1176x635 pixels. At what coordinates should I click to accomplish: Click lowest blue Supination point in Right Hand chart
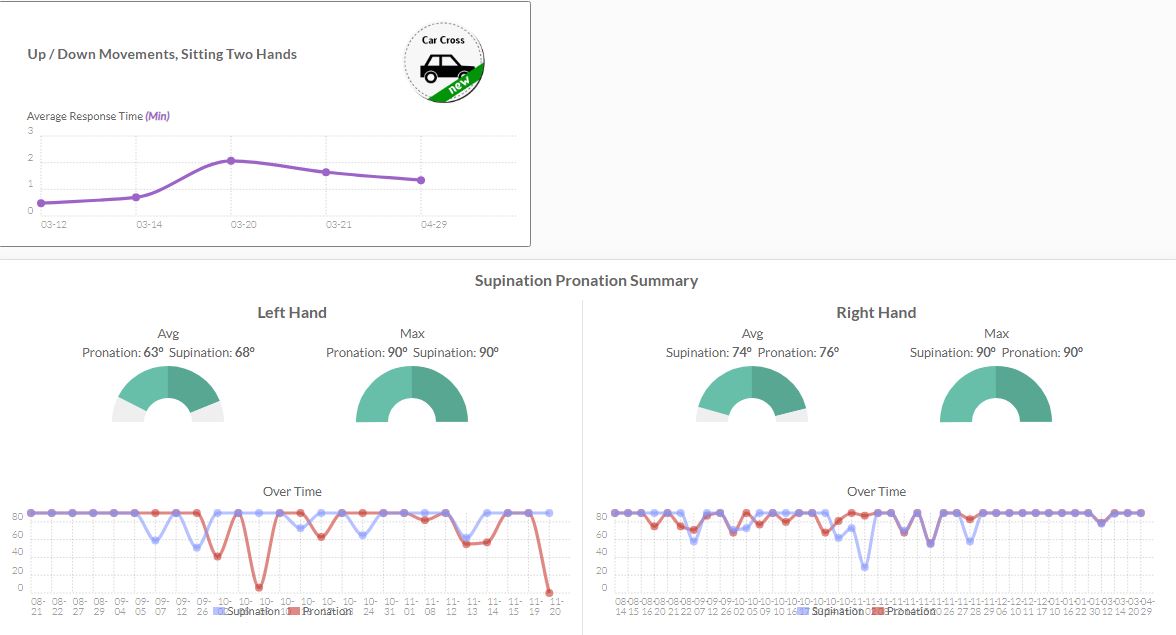[x=864, y=567]
